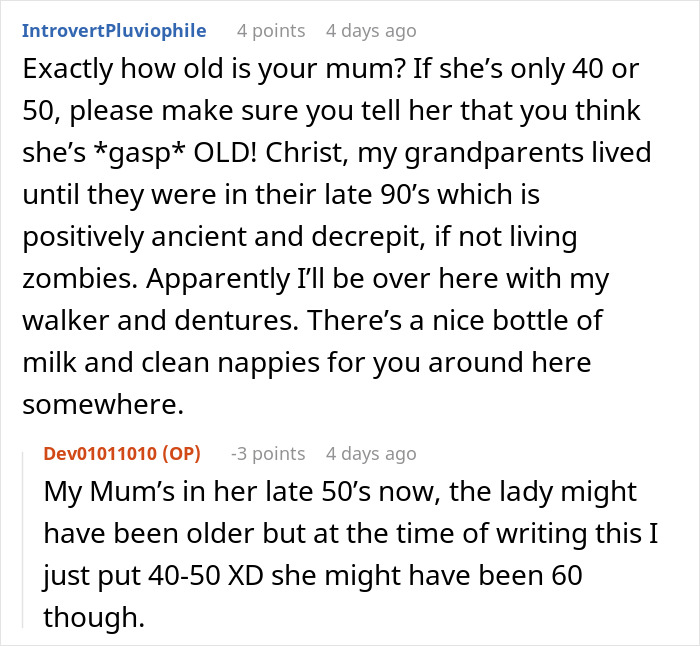The height and width of the screenshot is (646, 700).
Task: Open the top comment's 4 days ago permalink
Action: point(371,31)
